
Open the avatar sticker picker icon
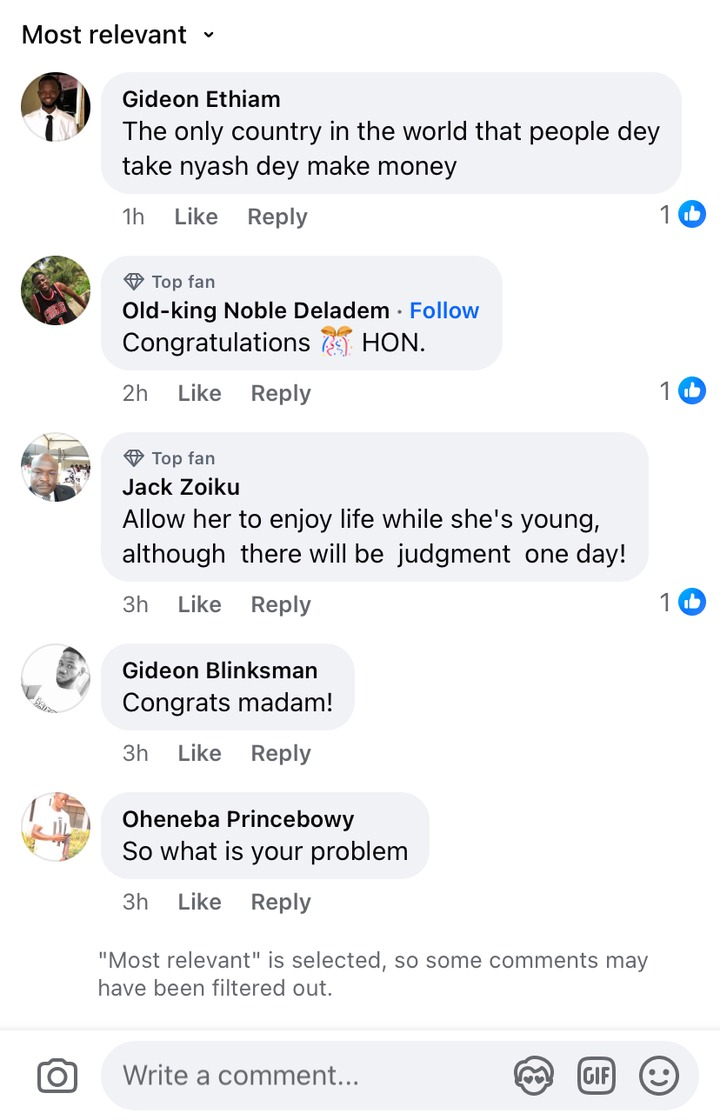tap(533, 1076)
